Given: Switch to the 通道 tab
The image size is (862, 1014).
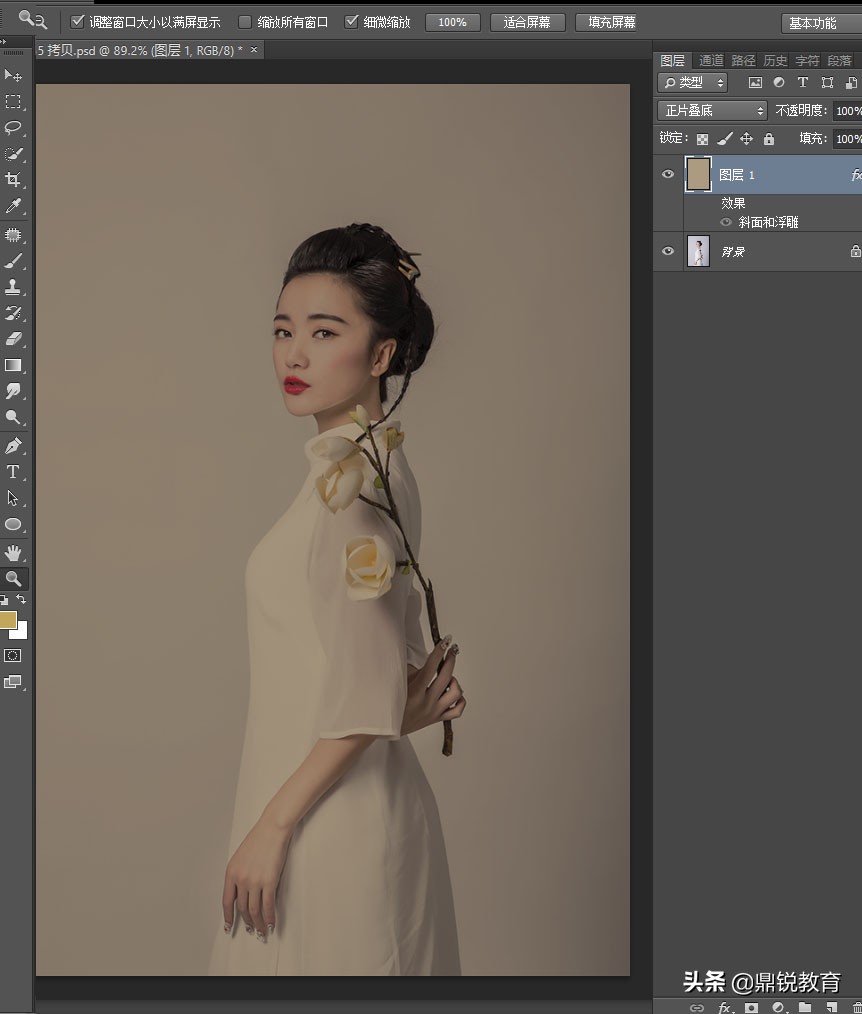Looking at the screenshot, I should (711, 60).
